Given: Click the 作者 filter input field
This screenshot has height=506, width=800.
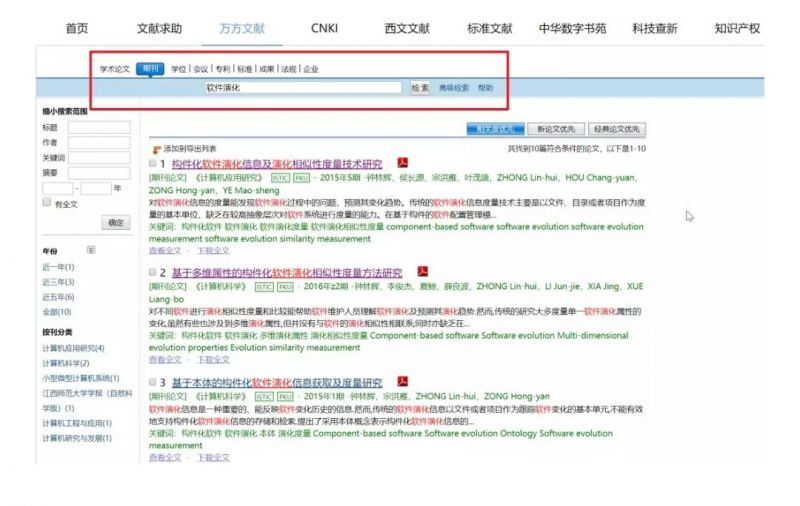Looking at the screenshot, I should [99, 142].
